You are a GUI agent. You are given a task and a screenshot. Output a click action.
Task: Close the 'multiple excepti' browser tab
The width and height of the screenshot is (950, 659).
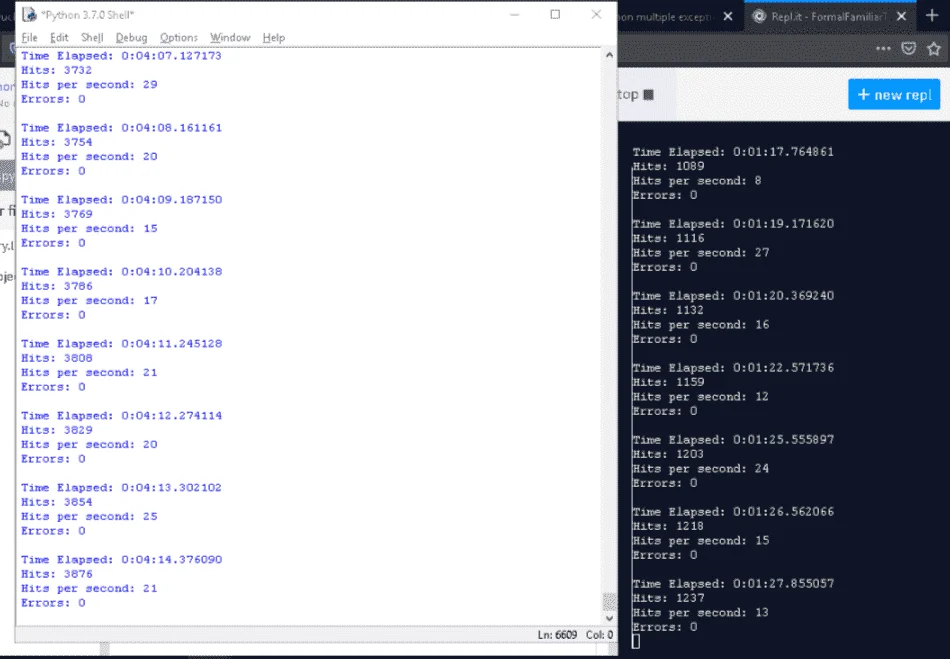pos(728,16)
